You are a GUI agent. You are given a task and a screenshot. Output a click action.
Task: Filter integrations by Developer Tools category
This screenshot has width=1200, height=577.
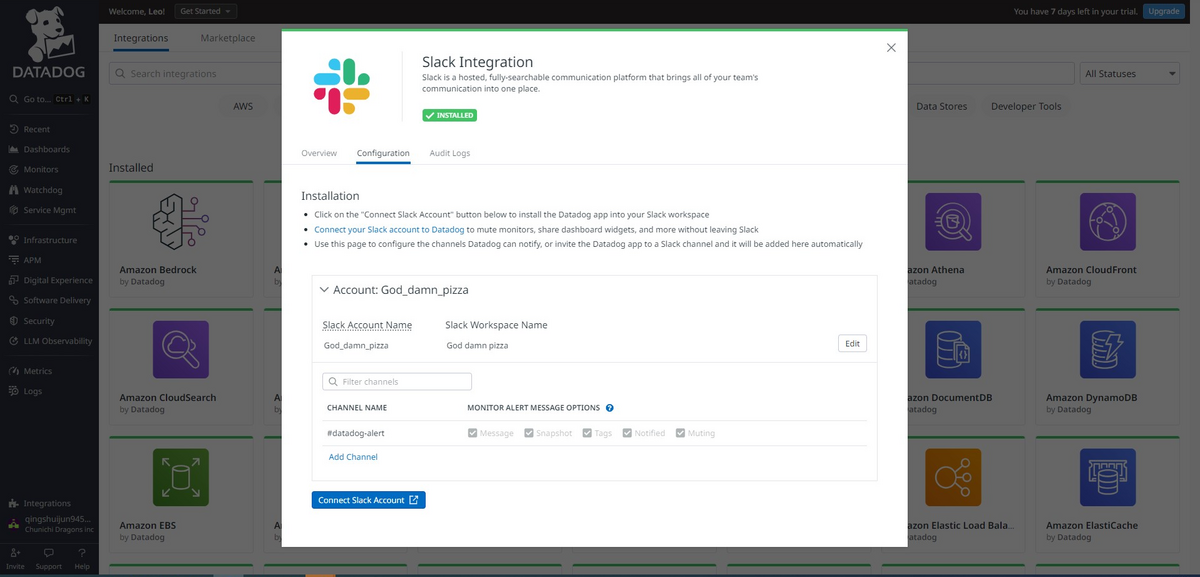[x=1026, y=106]
